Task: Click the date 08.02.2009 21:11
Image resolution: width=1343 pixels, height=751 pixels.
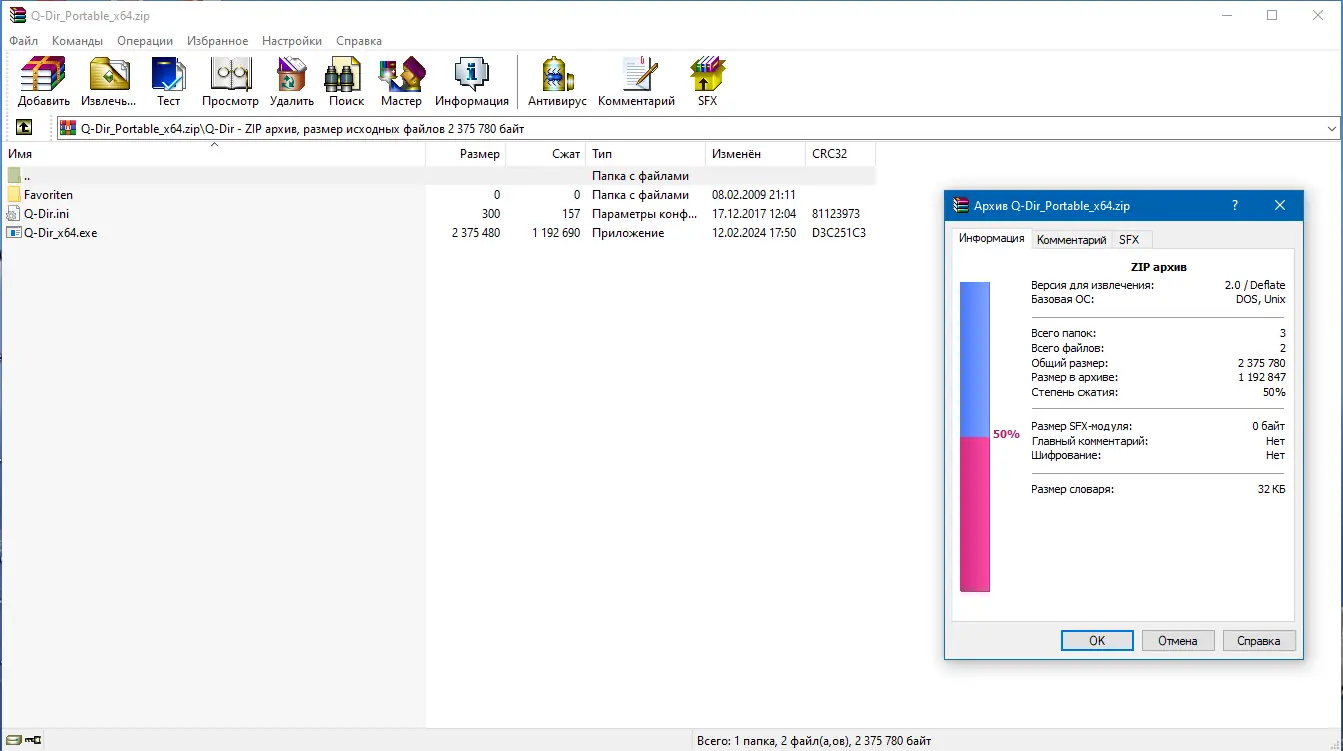Action: point(754,195)
